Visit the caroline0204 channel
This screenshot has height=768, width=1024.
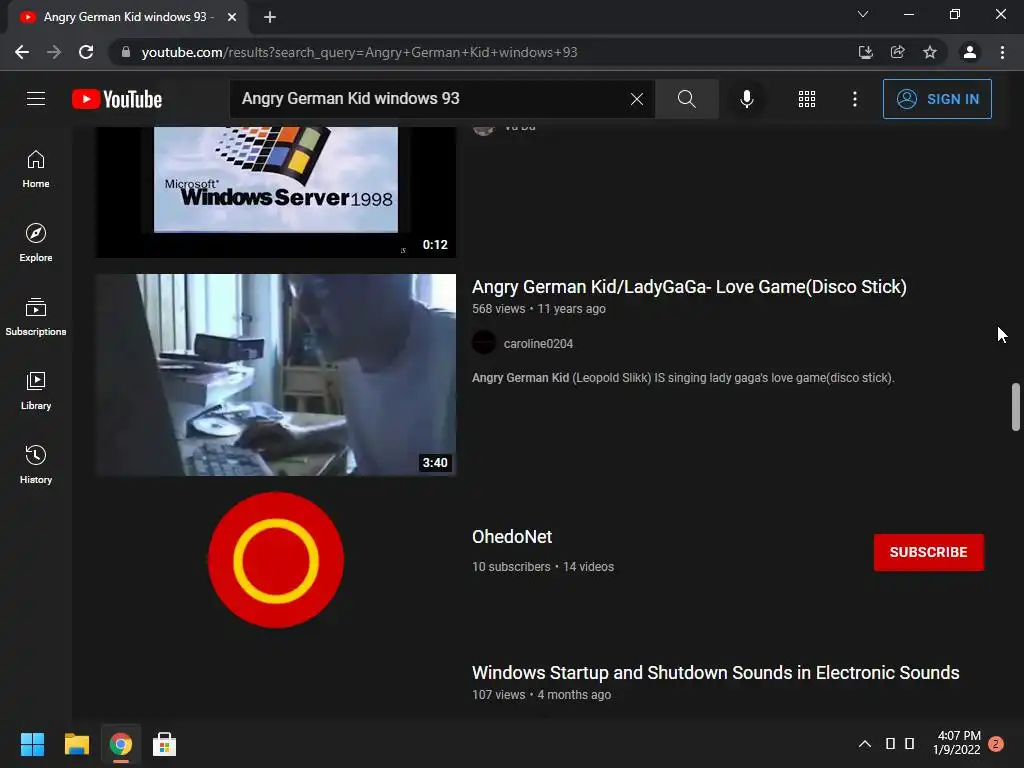538,344
